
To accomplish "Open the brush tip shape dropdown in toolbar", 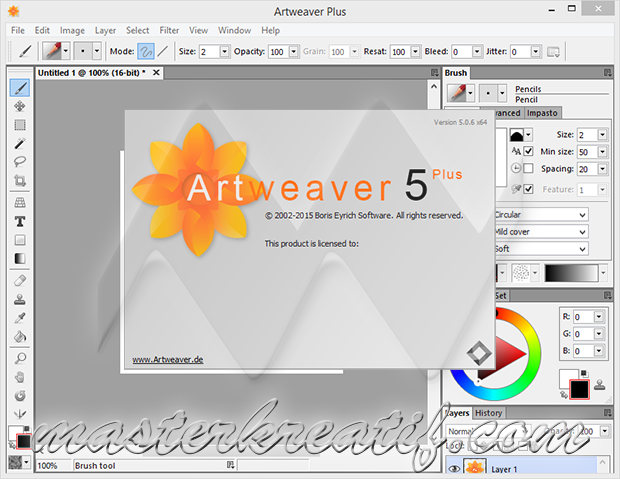I will [97, 51].
